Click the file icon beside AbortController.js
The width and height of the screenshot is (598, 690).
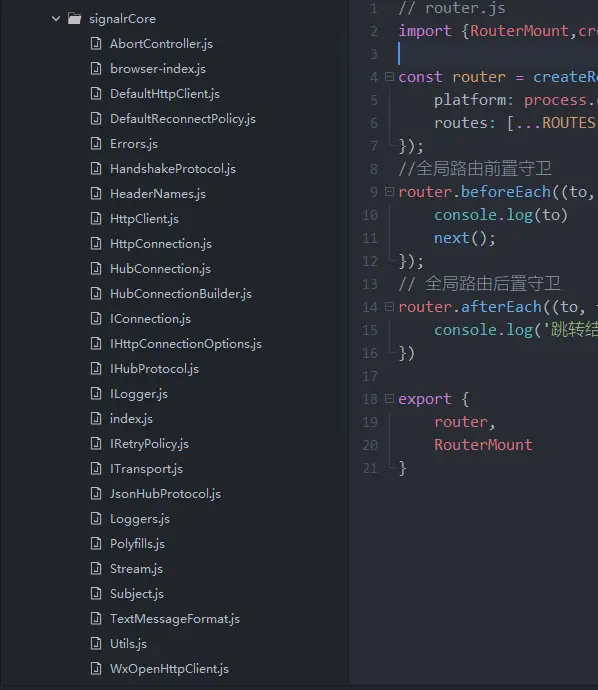click(96, 44)
